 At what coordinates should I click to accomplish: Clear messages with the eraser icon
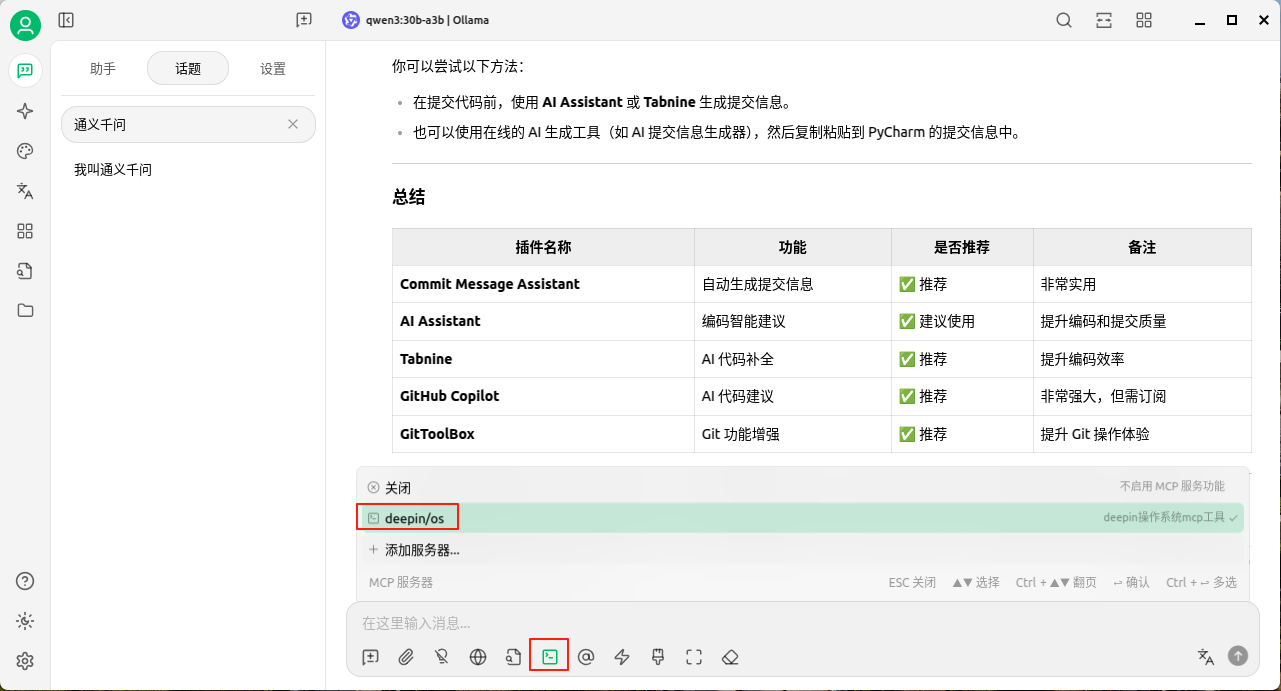[730, 657]
